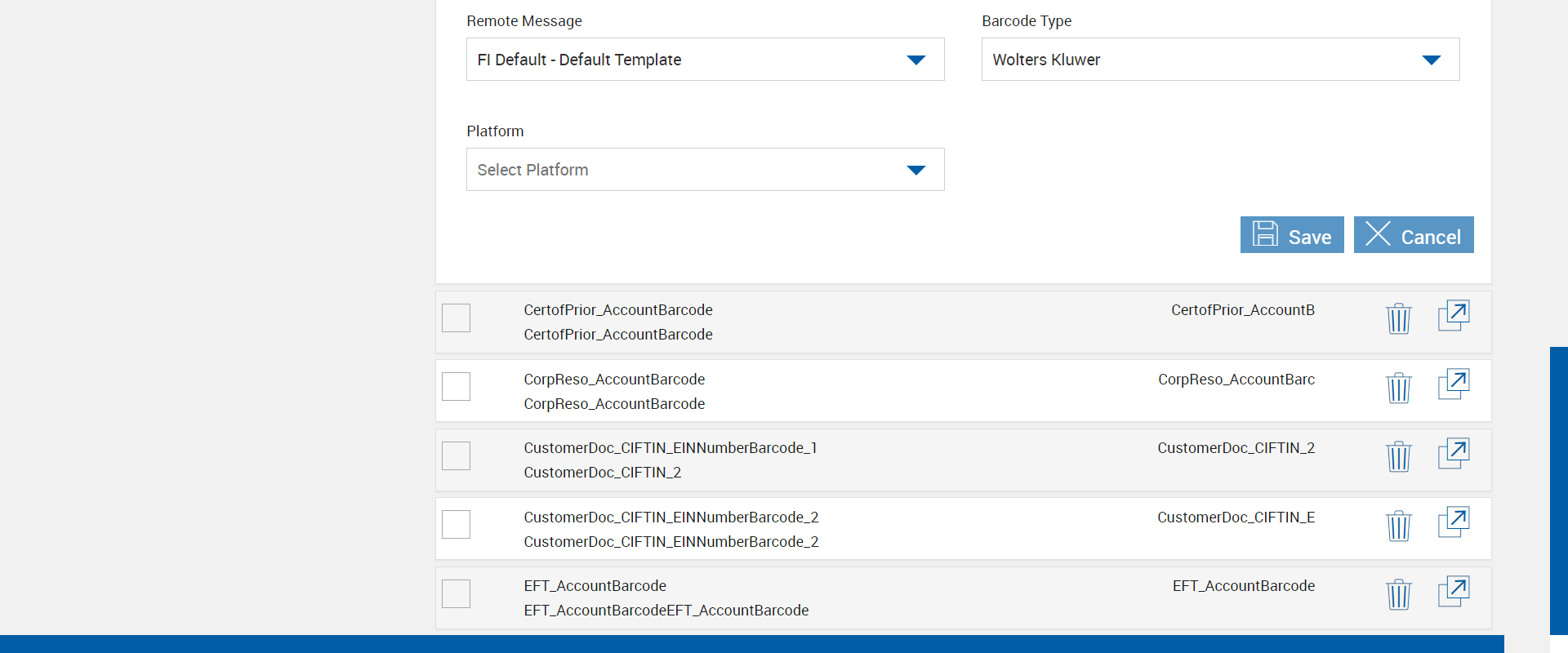Open the Select Platform dropdown

pyautogui.click(x=705, y=170)
